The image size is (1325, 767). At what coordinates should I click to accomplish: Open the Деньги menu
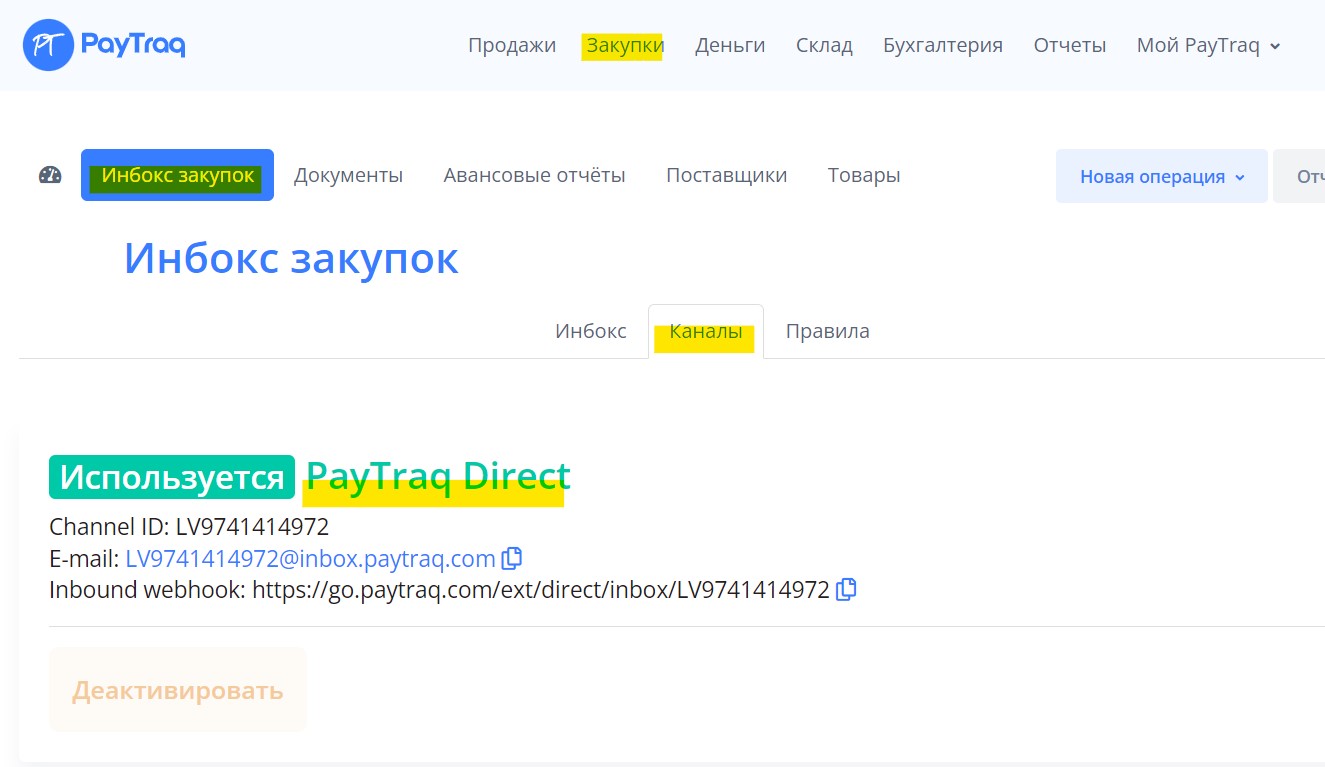730,45
